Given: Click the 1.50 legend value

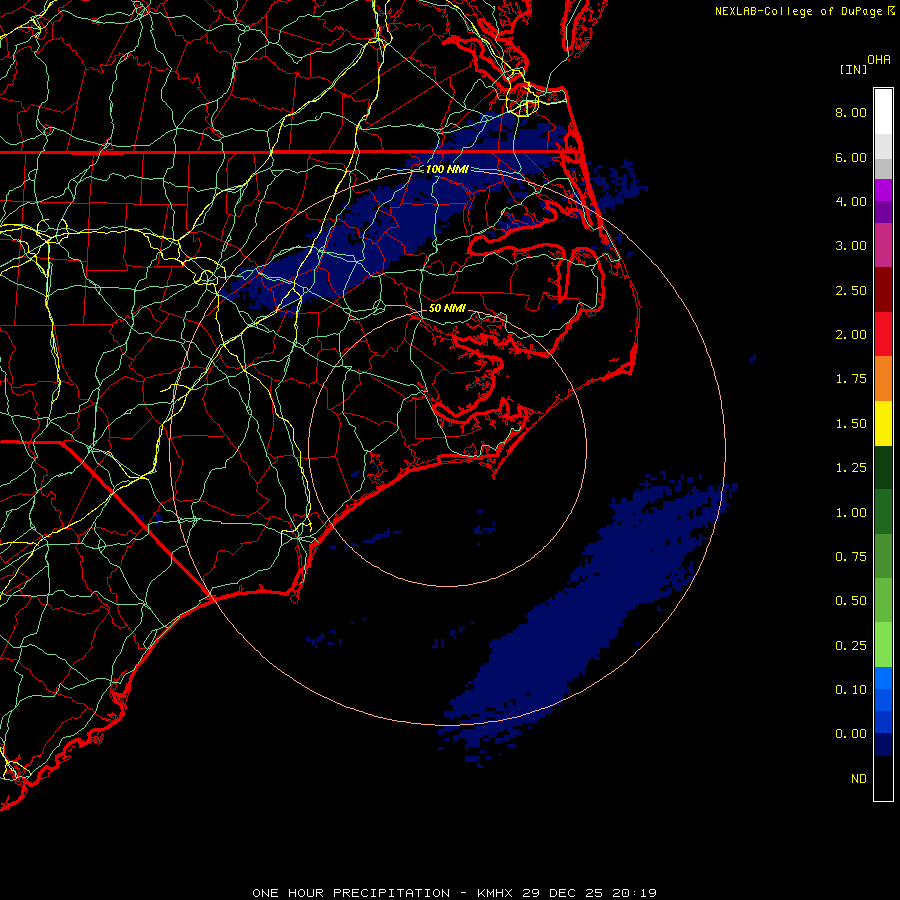Looking at the screenshot, I should pos(851,424).
